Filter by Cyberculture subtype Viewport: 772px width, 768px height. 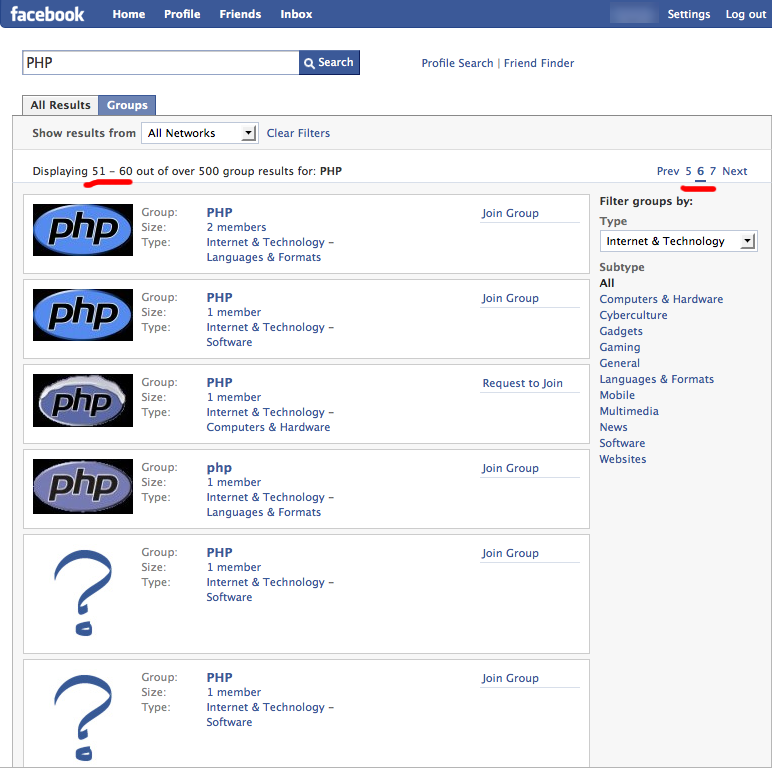point(633,315)
